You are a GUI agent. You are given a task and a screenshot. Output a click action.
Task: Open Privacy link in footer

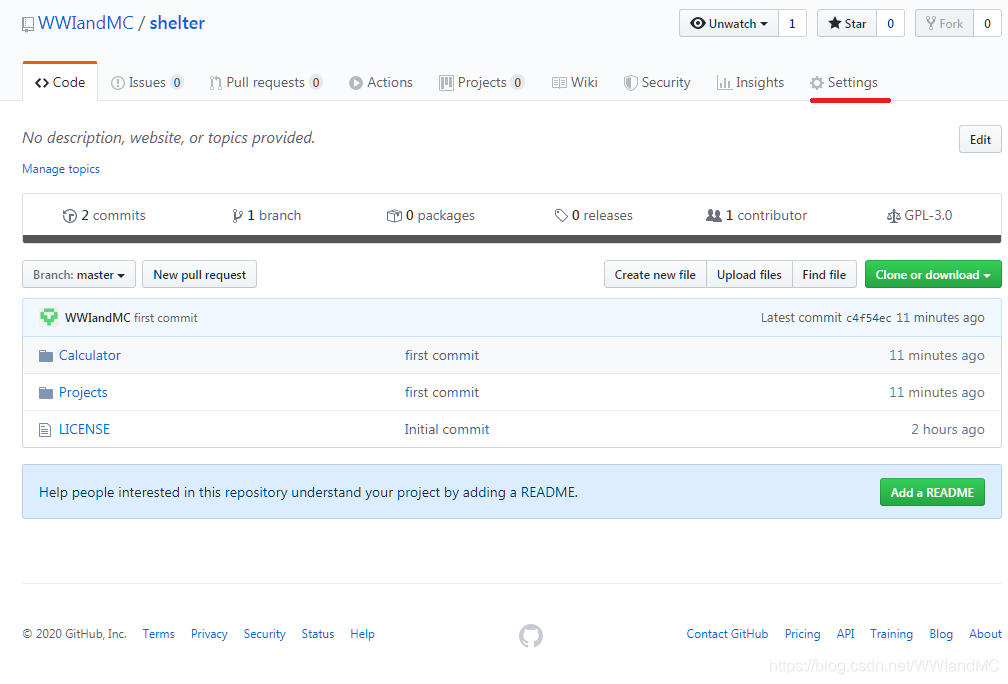point(210,634)
